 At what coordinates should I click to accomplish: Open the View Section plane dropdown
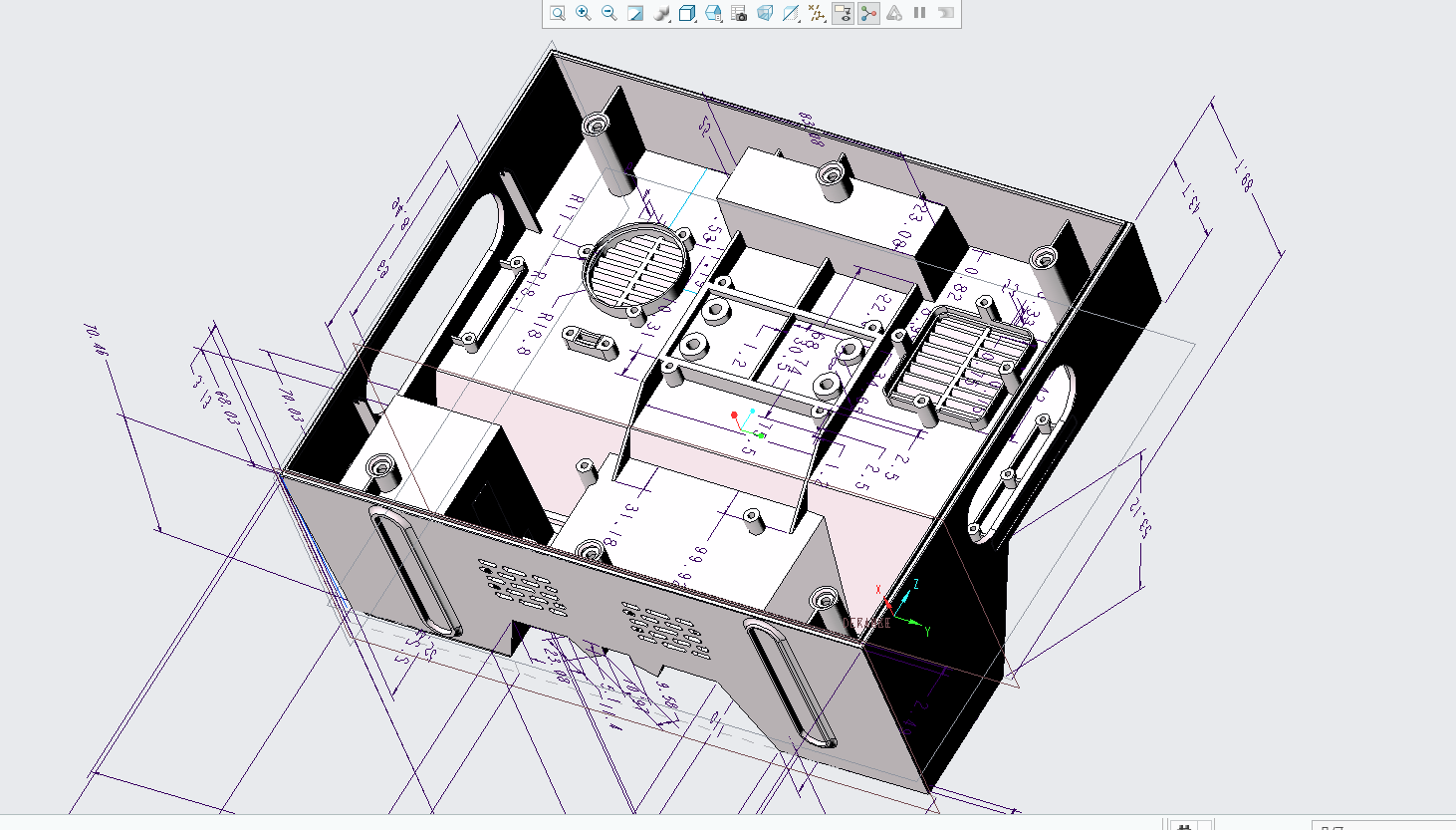point(791,13)
